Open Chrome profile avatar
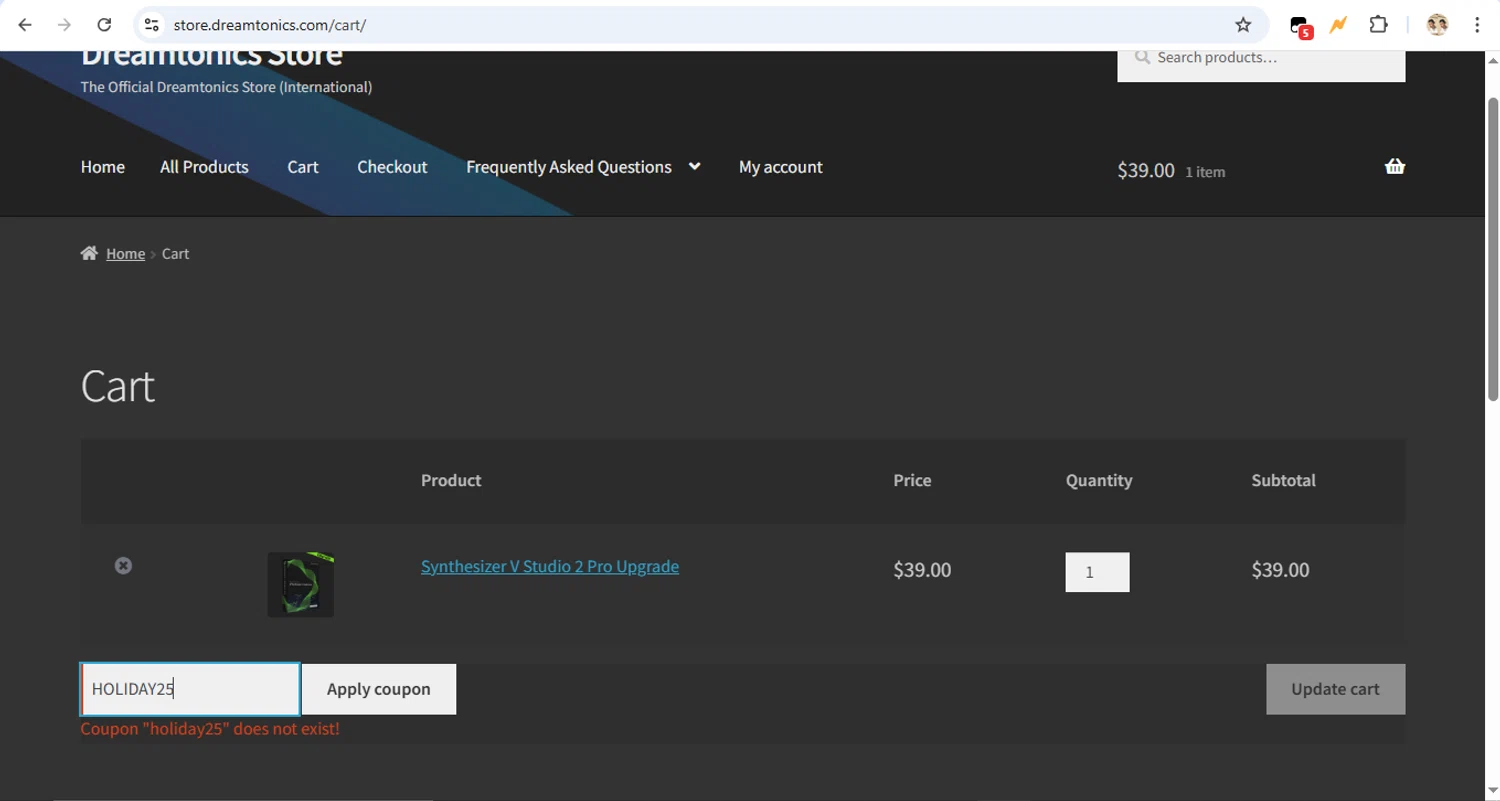 pos(1437,25)
